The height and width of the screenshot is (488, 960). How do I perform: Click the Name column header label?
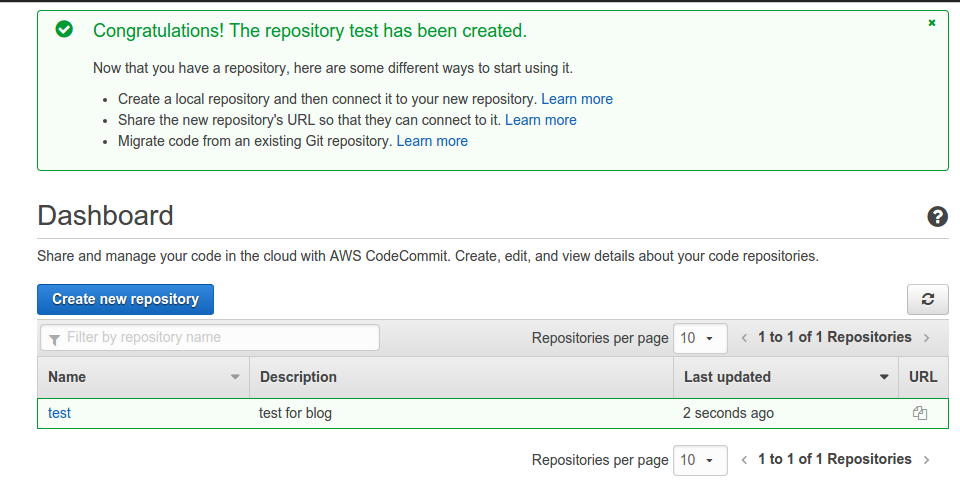tap(67, 377)
